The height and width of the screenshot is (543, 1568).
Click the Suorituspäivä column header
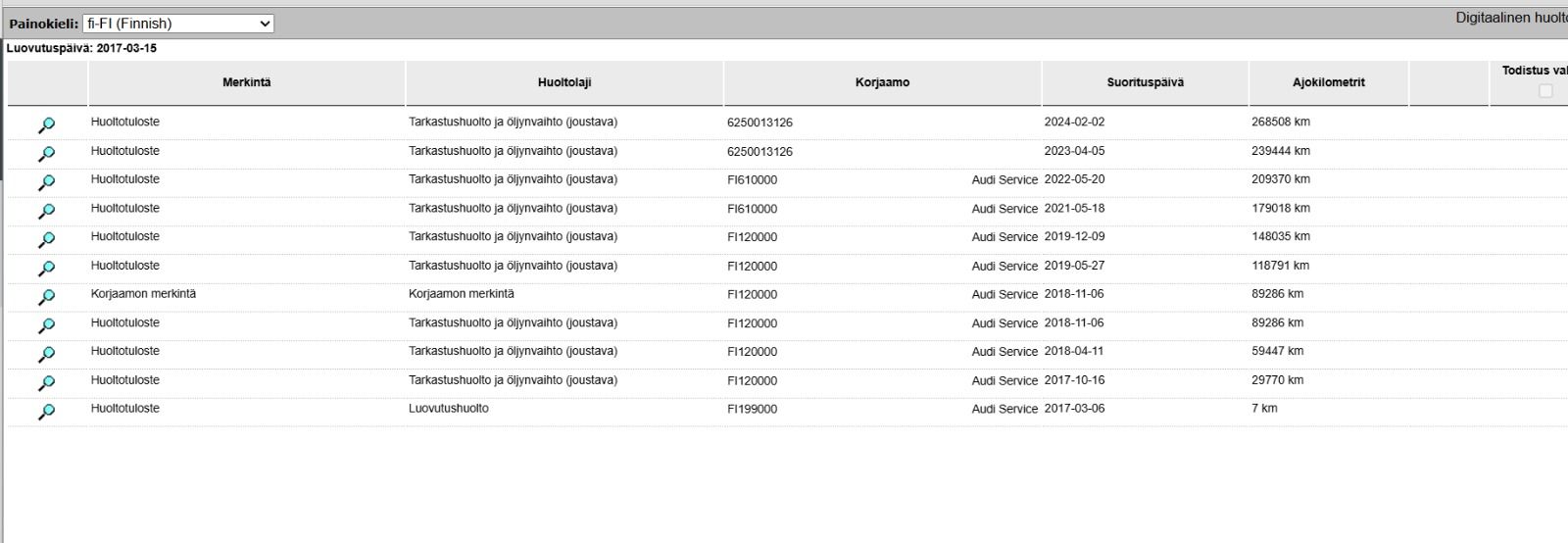tap(1145, 82)
